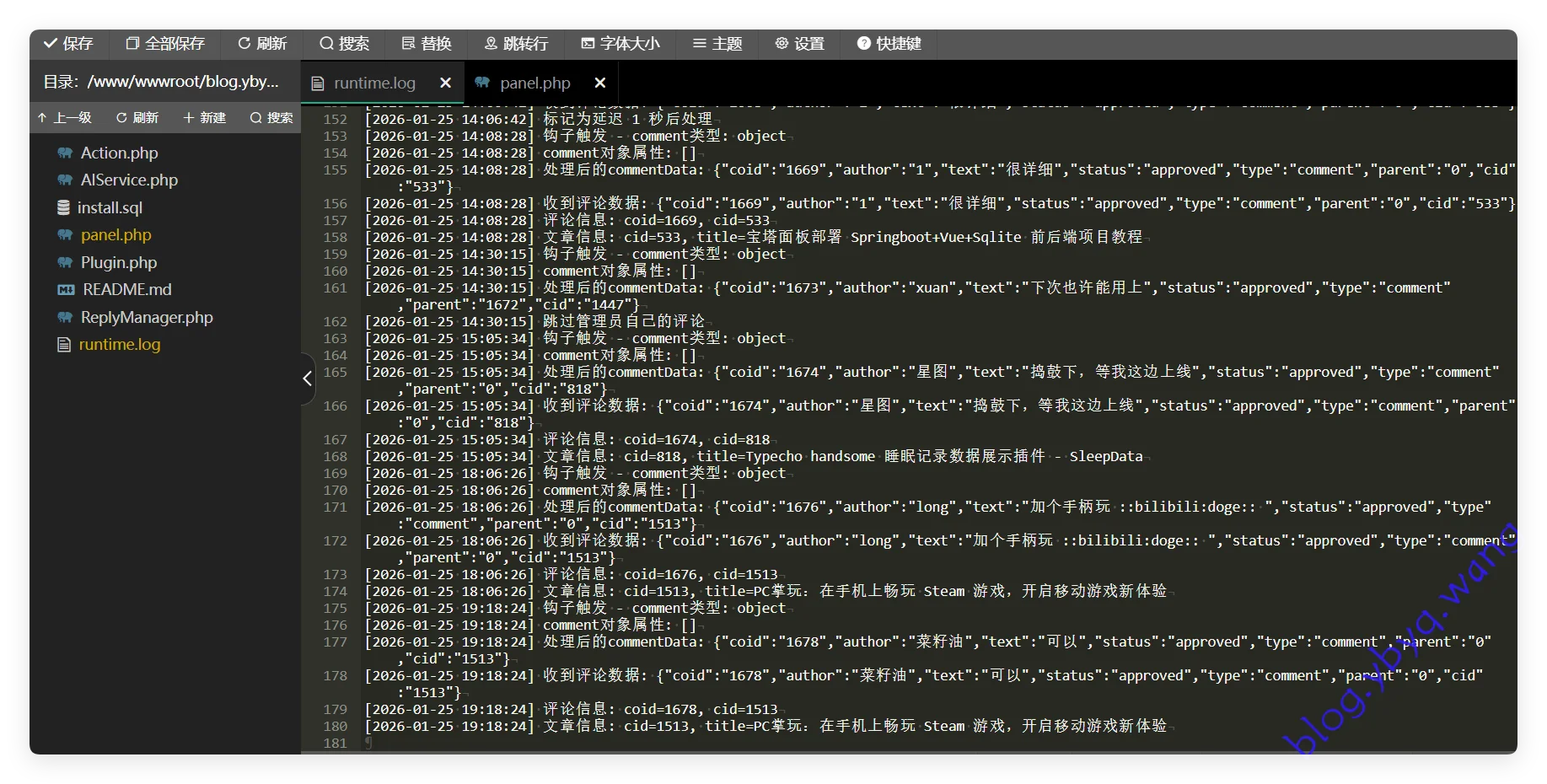
Task: Click the directory path field
Action: (165, 81)
